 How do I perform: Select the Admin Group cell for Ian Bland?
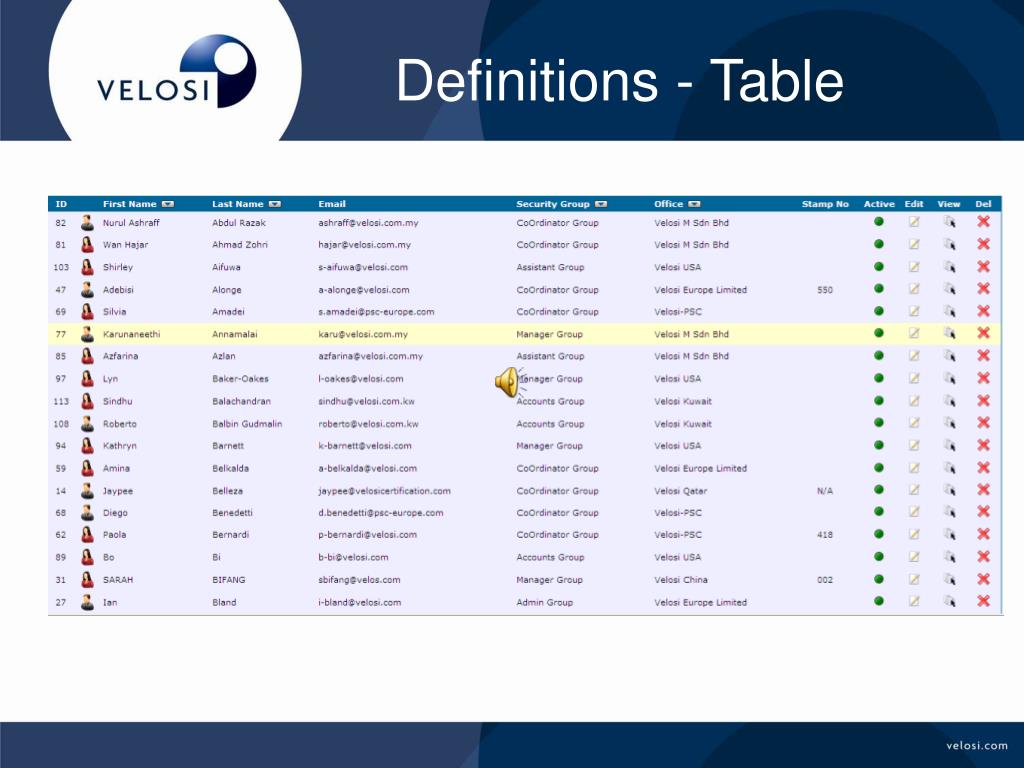click(x=545, y=602)
